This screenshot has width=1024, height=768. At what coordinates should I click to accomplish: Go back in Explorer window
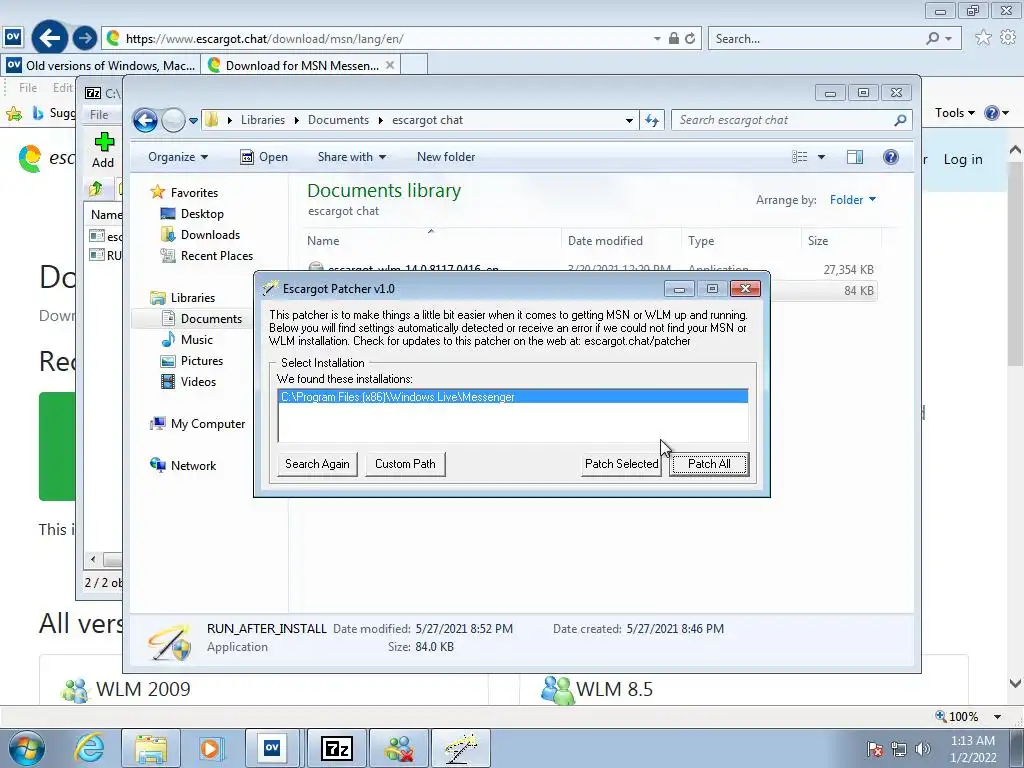(x=145, y=120)
